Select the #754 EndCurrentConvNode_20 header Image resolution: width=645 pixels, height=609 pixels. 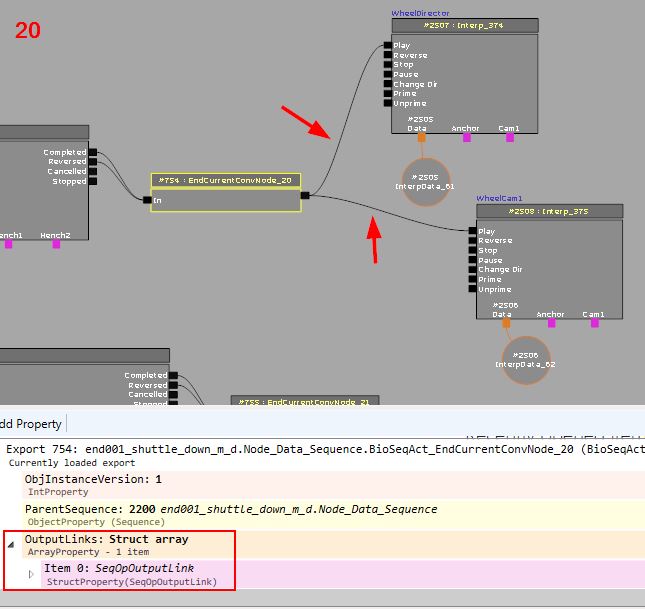click(226, 180)
